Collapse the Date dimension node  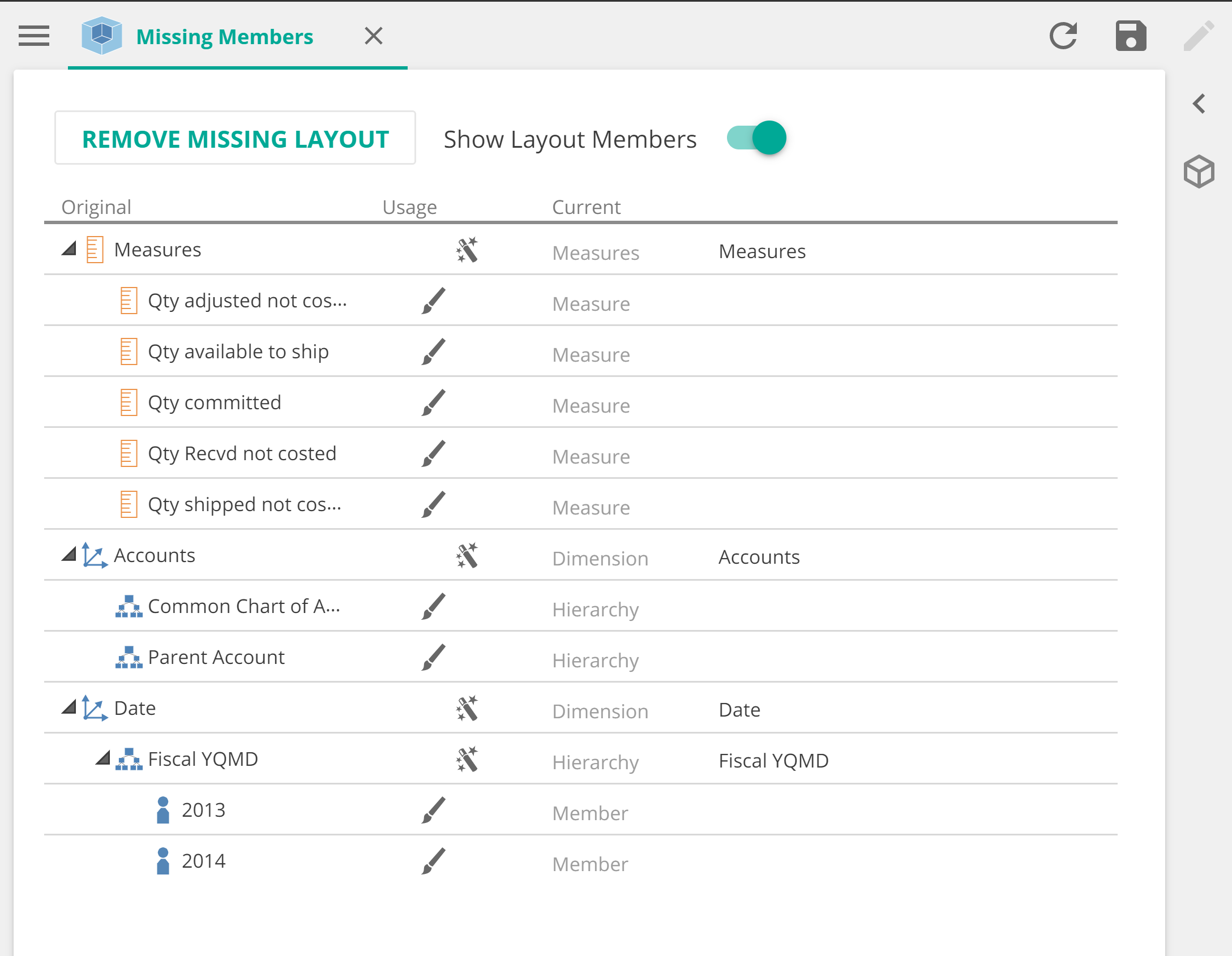coord(69,706)
